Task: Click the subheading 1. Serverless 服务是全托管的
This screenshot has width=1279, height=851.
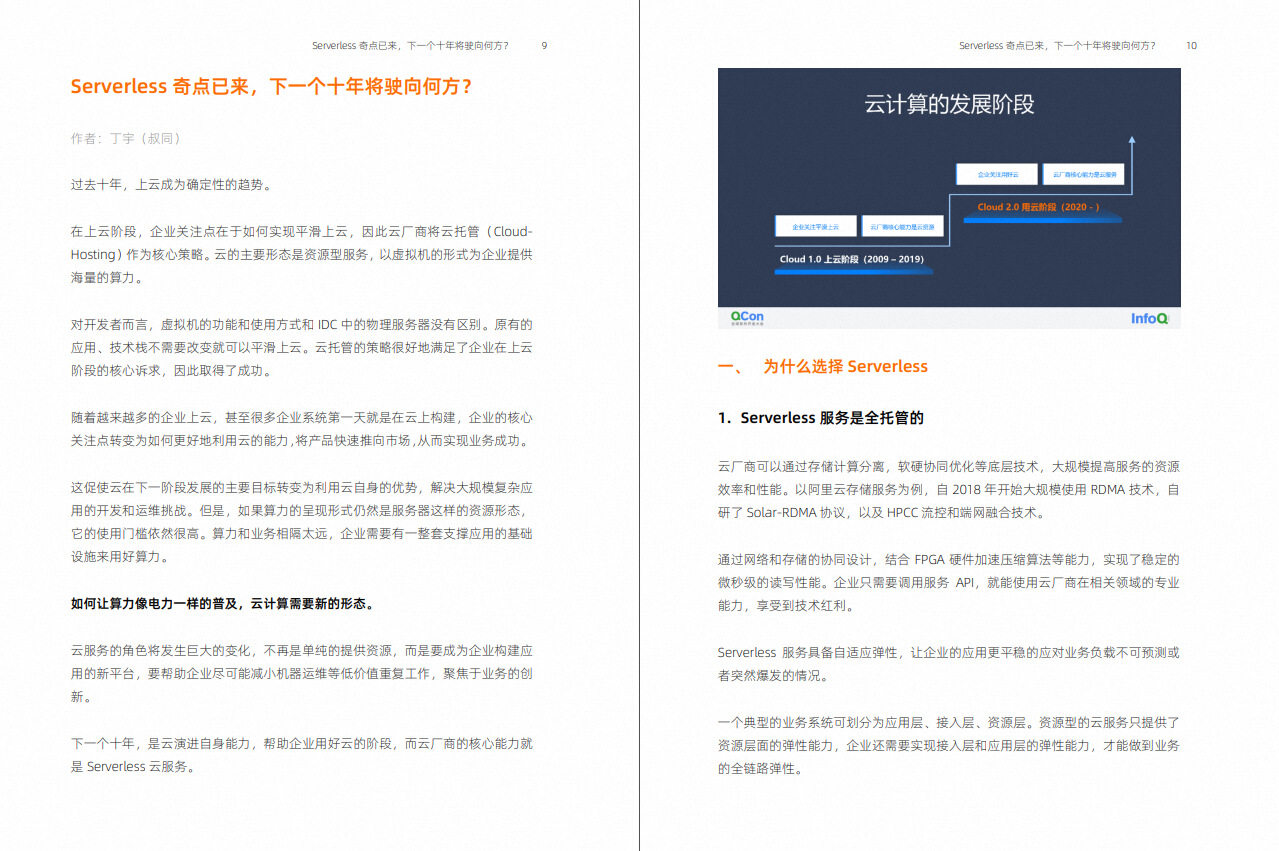Action: pyautogui.click(x=820, y=418)
